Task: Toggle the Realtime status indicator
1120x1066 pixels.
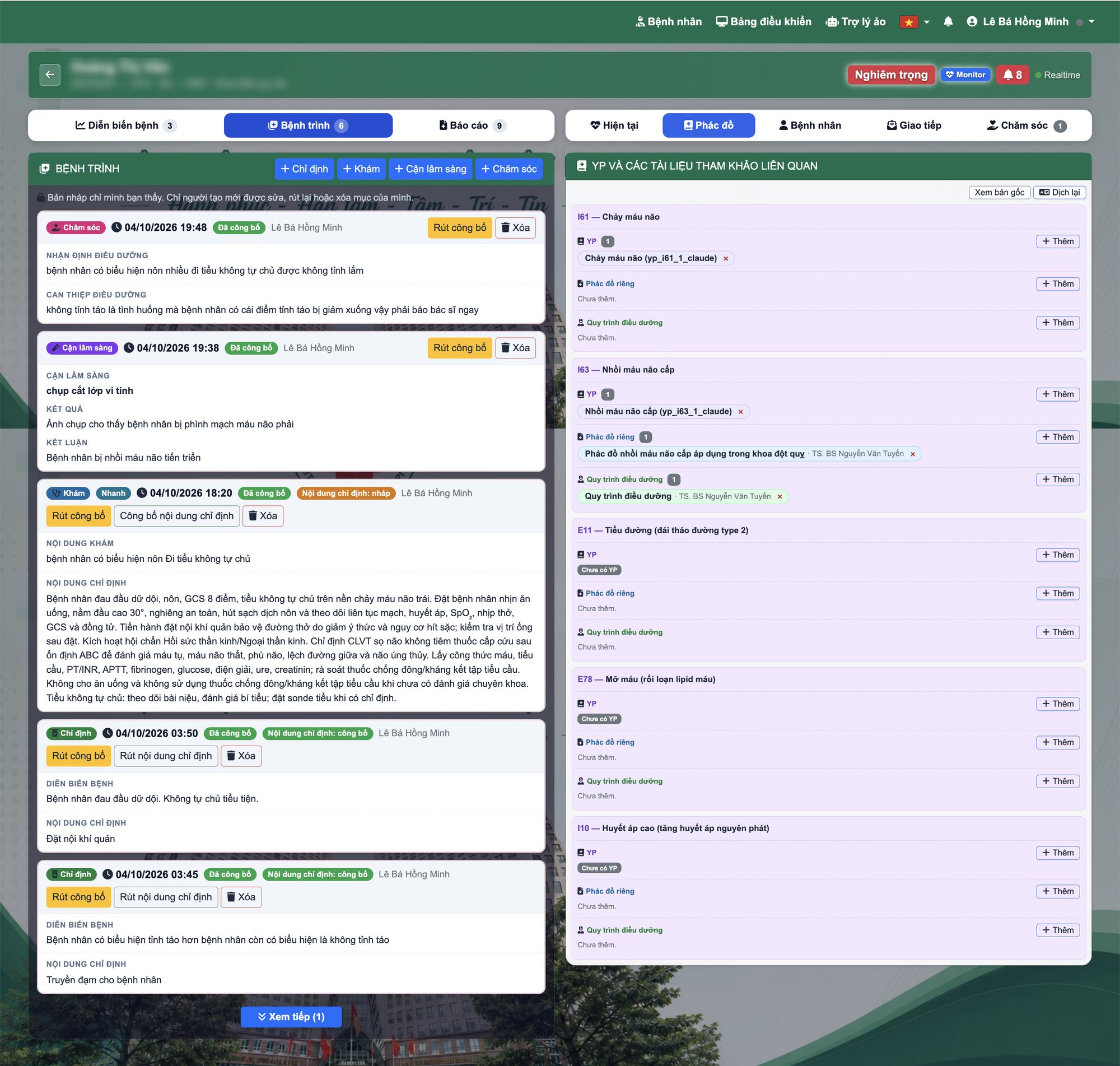Action: click(x=1057, y=75)
